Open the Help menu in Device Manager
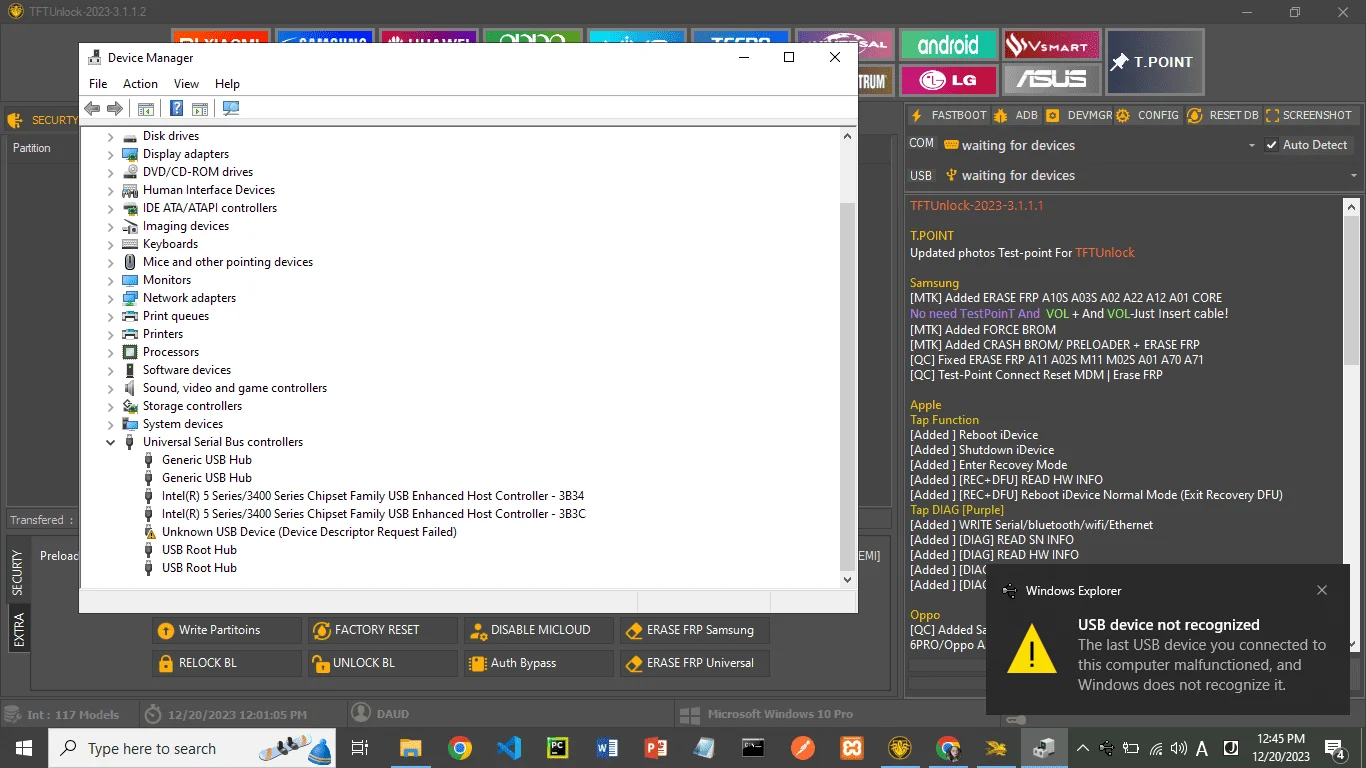This screenshot has width=1366, height=768. [x=227, y=84]
